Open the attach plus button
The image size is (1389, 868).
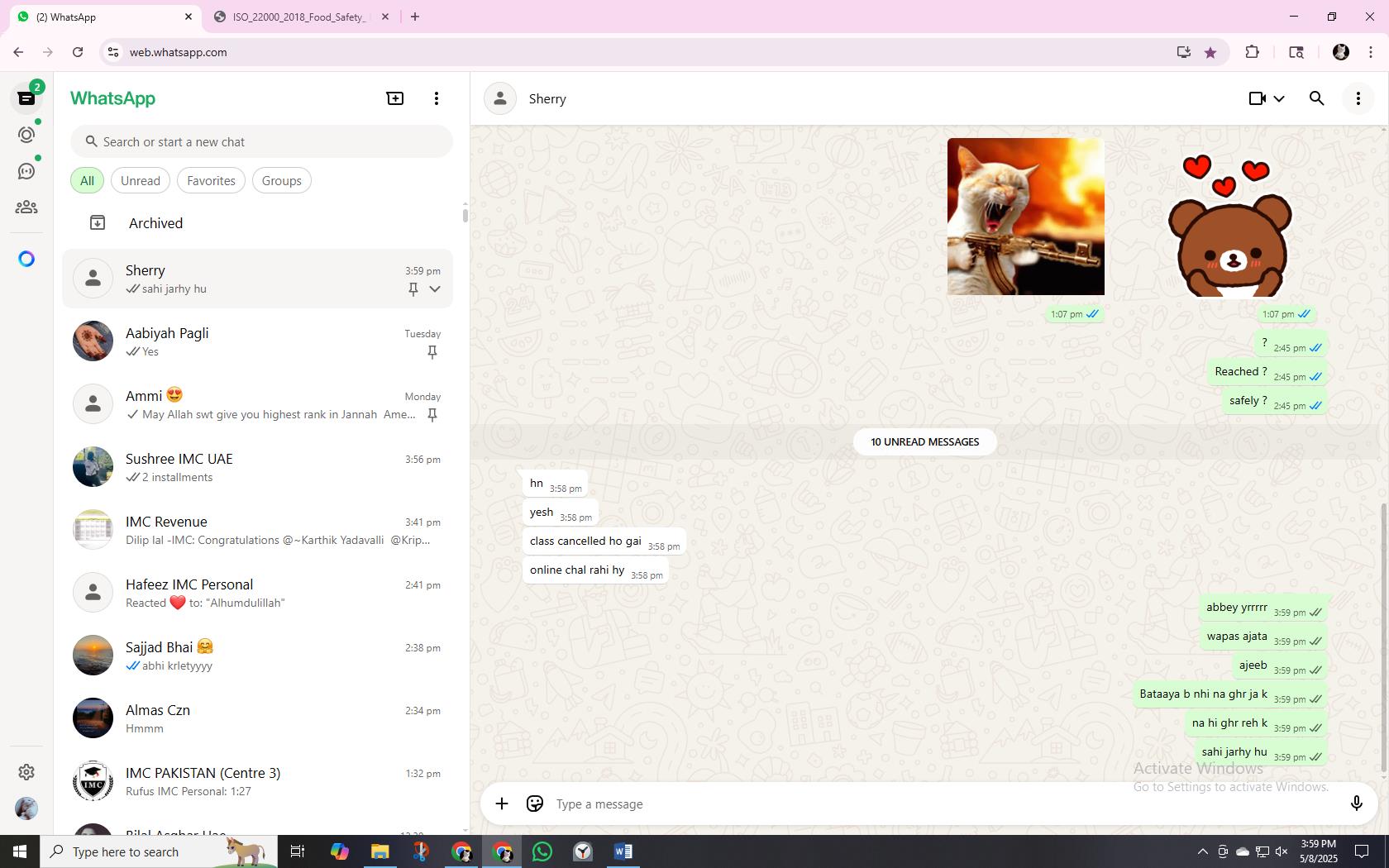point(502,804)
